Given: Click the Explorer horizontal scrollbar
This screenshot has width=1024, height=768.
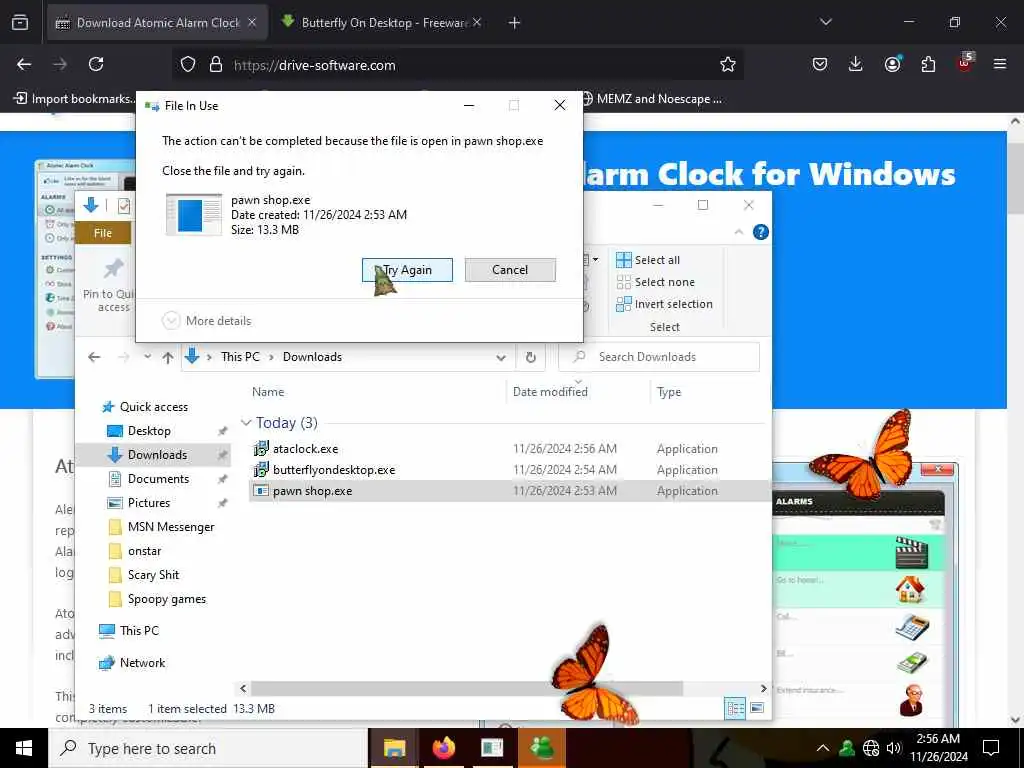Looking at the screenshot, I should click(x=467, y=688).
